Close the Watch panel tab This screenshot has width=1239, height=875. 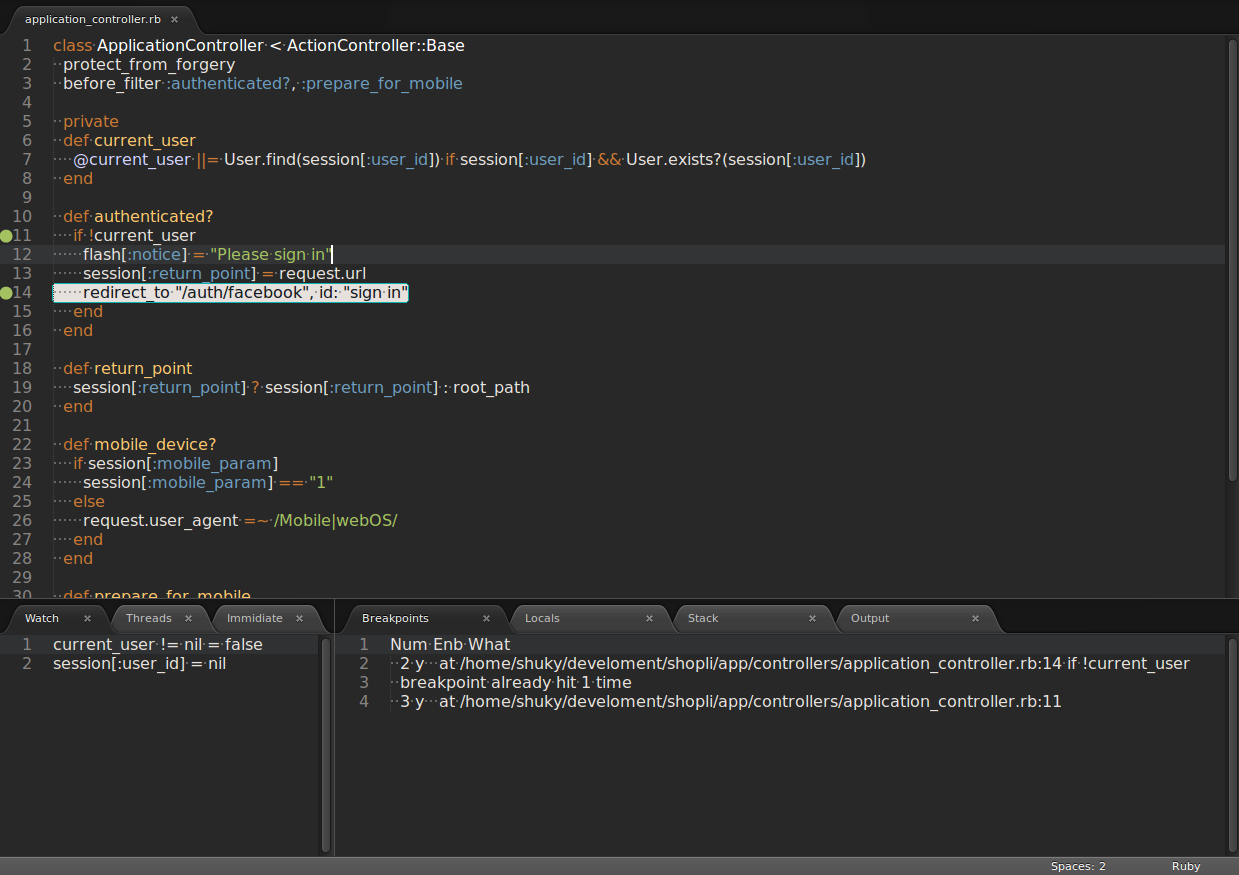87,618
